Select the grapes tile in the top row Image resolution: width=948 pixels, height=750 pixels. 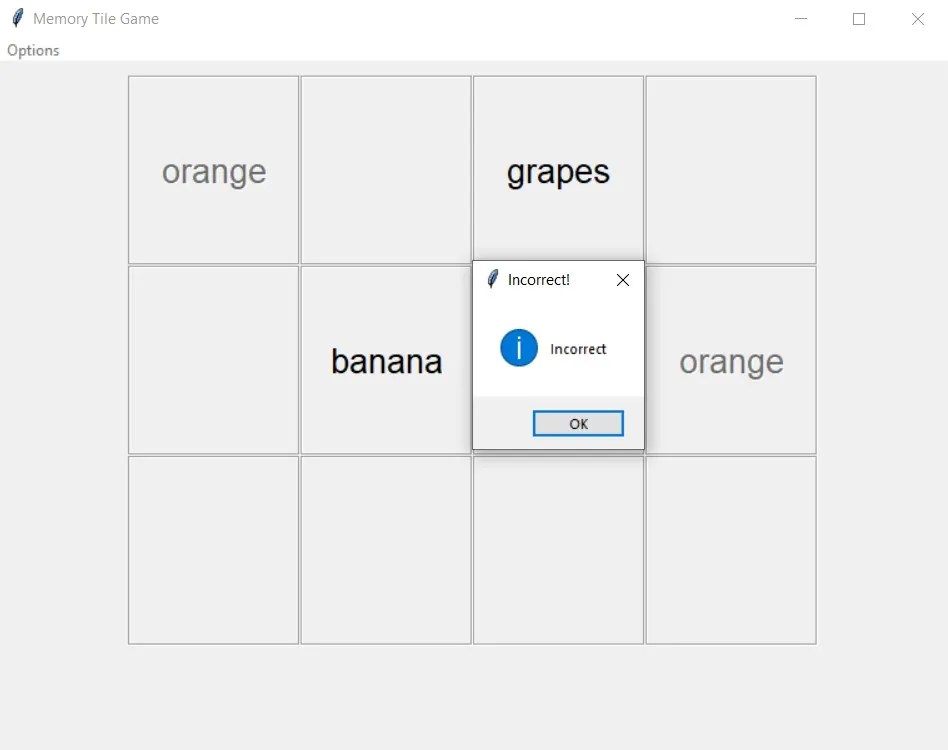(557, 170)
